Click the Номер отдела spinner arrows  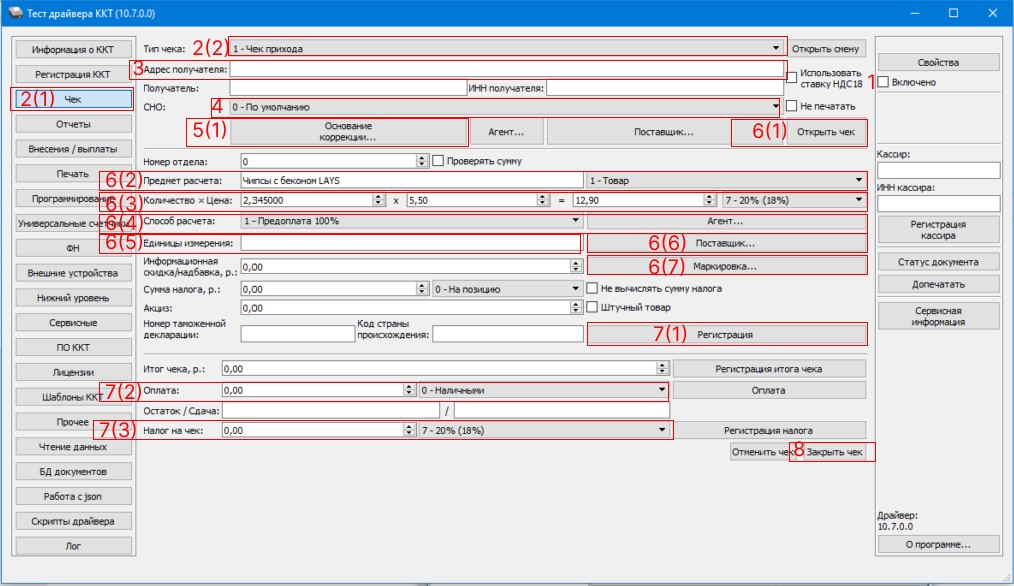(422, 161)
